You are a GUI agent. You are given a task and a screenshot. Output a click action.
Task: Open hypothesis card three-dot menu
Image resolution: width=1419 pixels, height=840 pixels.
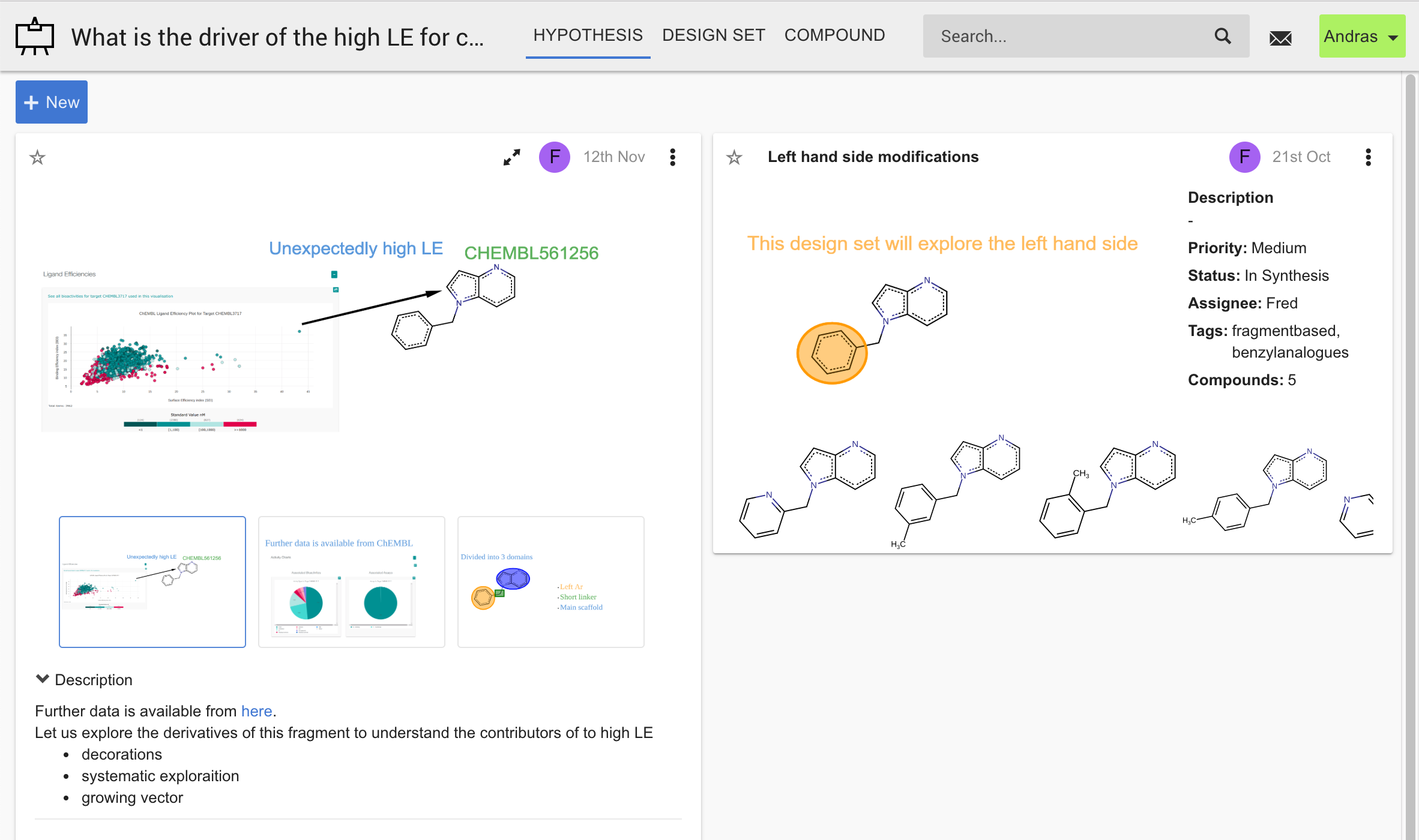(x=672, y=157)
